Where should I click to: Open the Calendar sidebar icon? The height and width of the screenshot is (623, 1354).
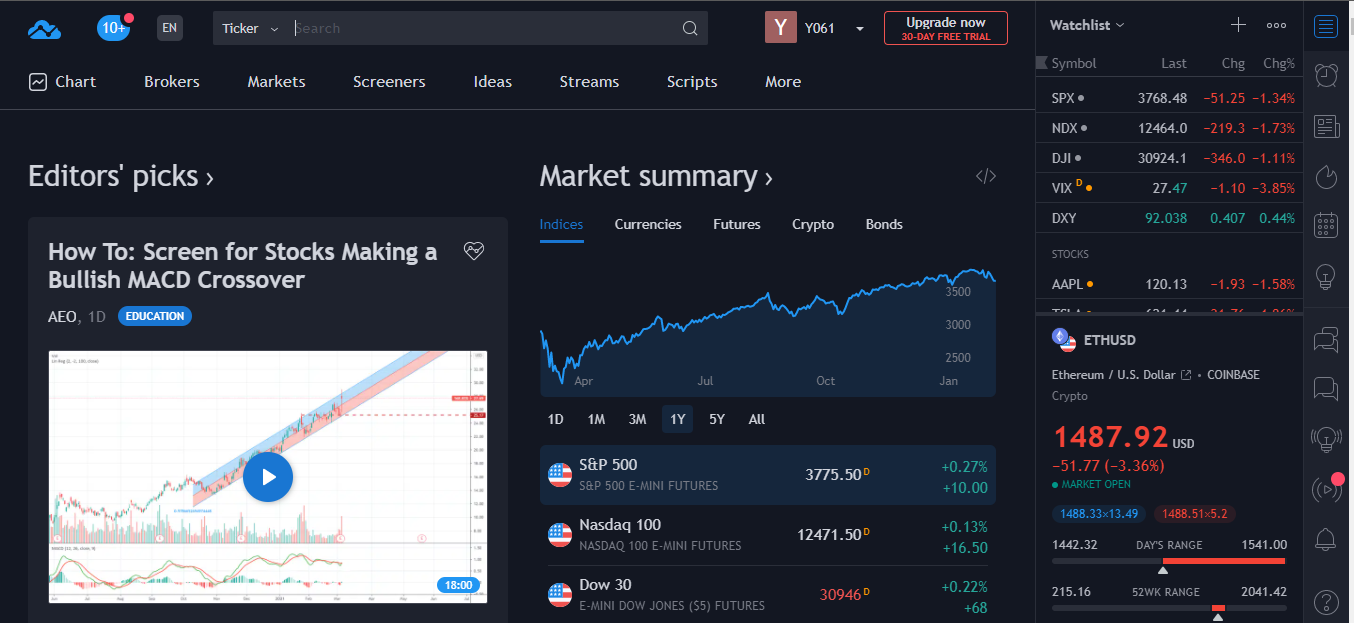click(x=1326, y=225)
